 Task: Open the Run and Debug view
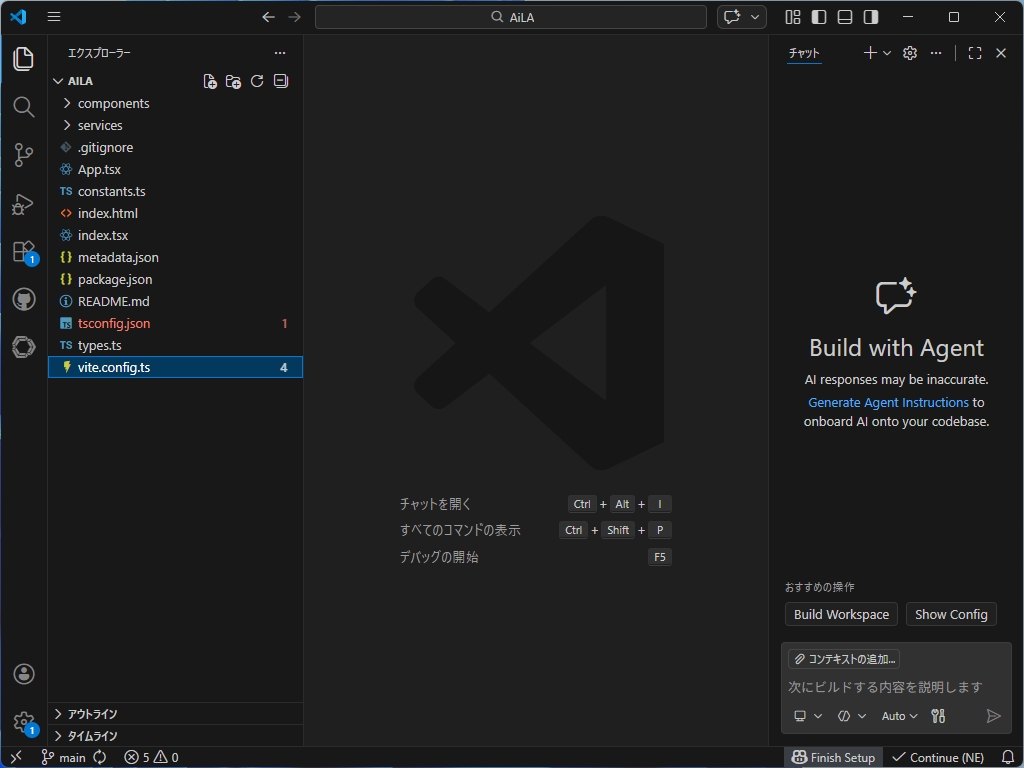coord(23,203)
